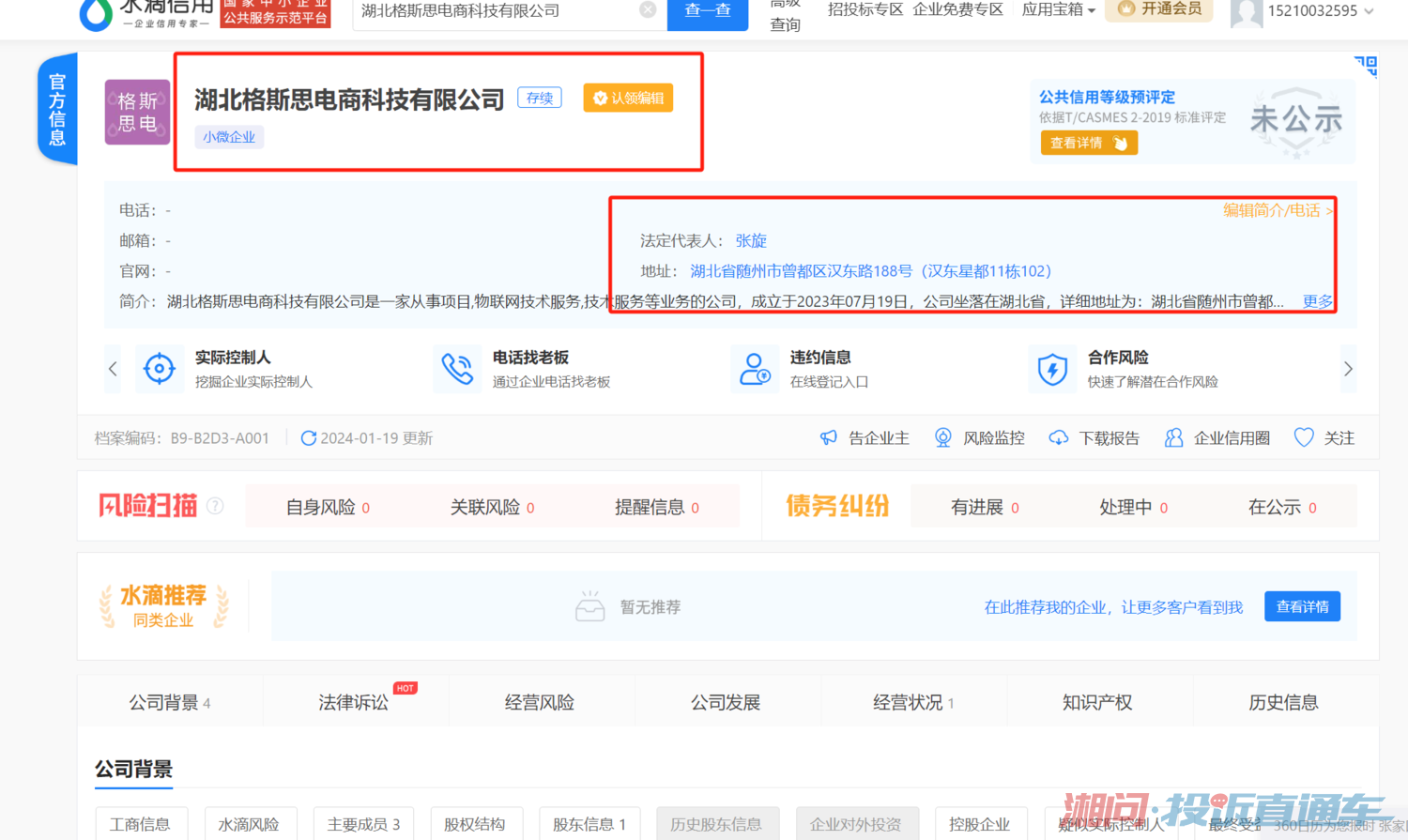Expand company intro with 更多
The image size is (1408, 840).
[1317, 301]
